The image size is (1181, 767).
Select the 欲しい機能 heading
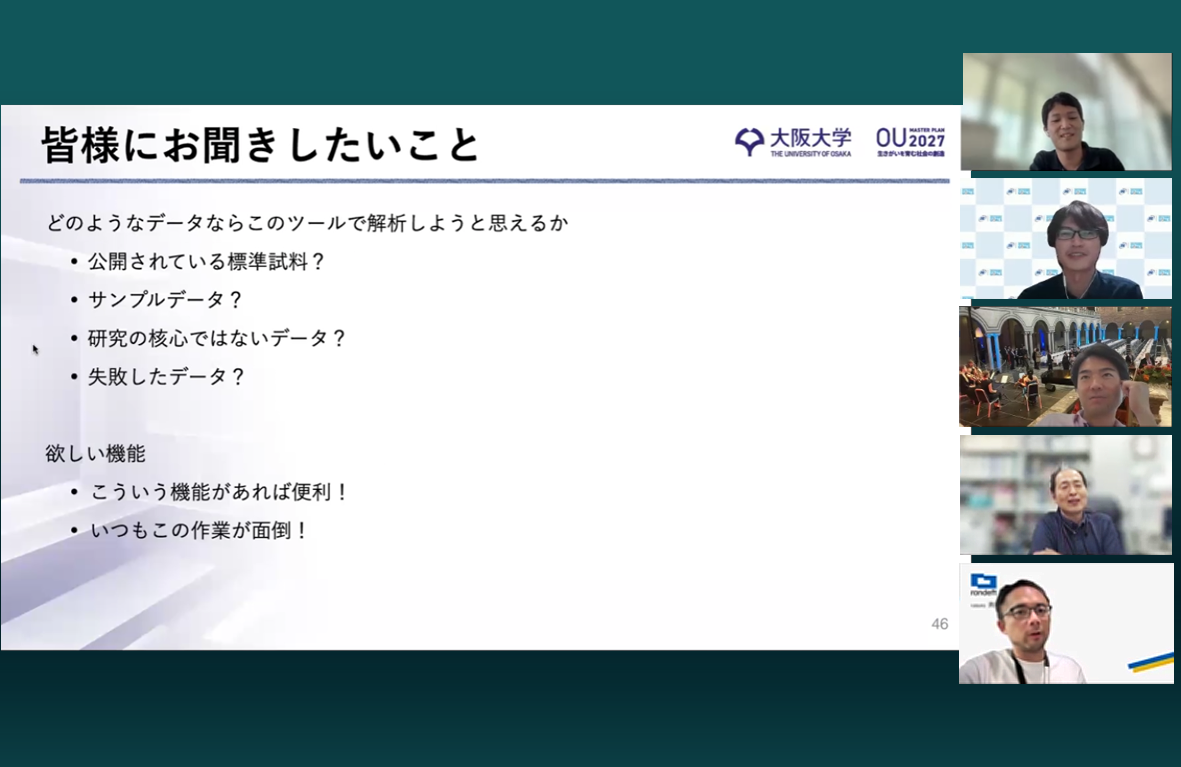(95, 454)
